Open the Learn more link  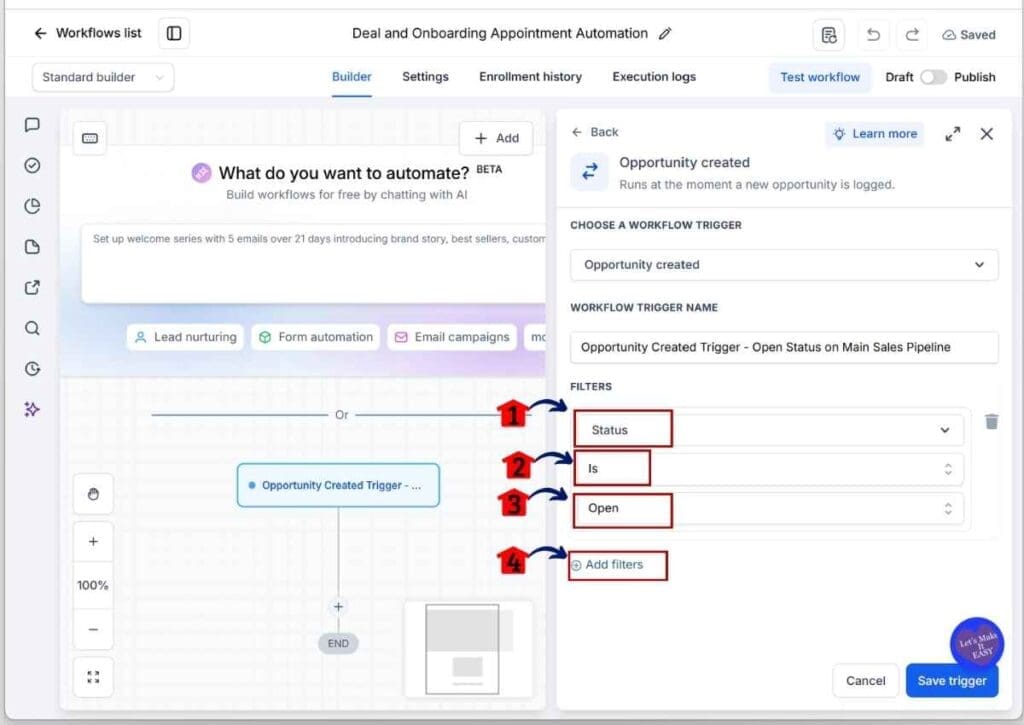[874, 134]
